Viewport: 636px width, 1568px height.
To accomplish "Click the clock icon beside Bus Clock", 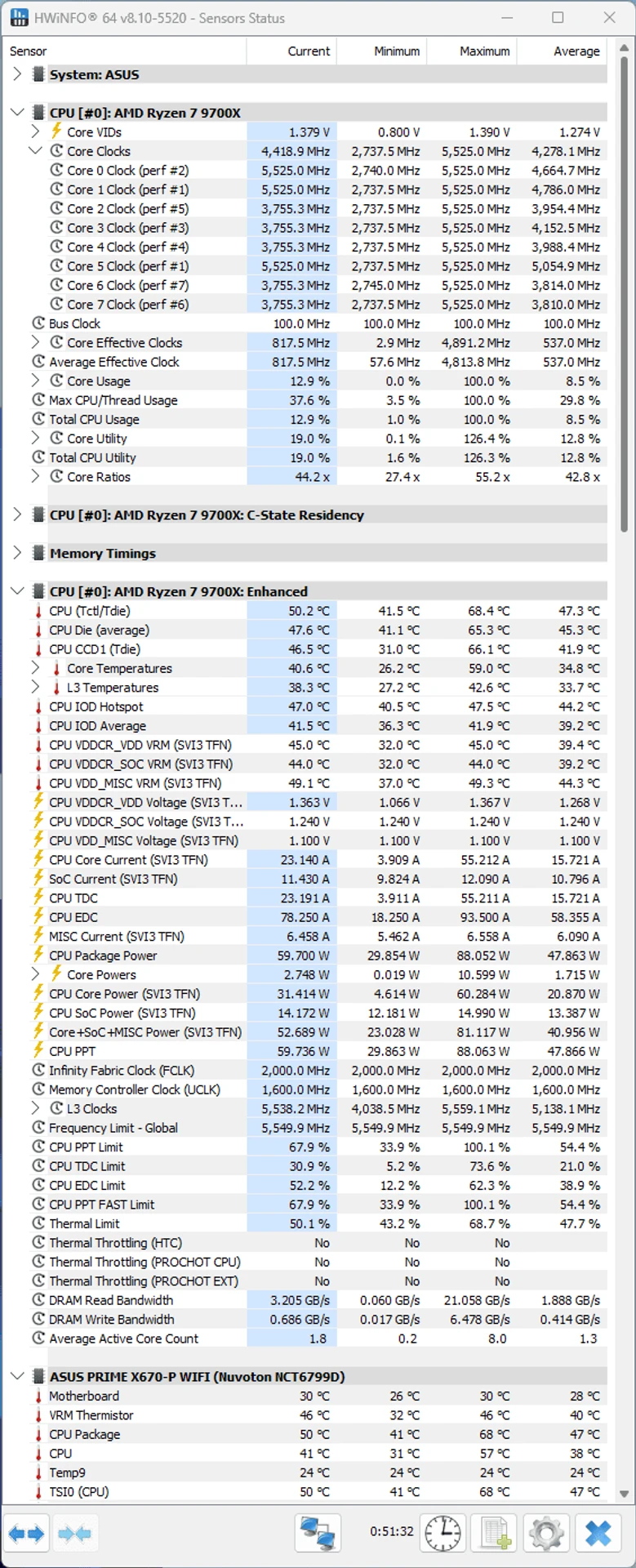I will (38, 323).
